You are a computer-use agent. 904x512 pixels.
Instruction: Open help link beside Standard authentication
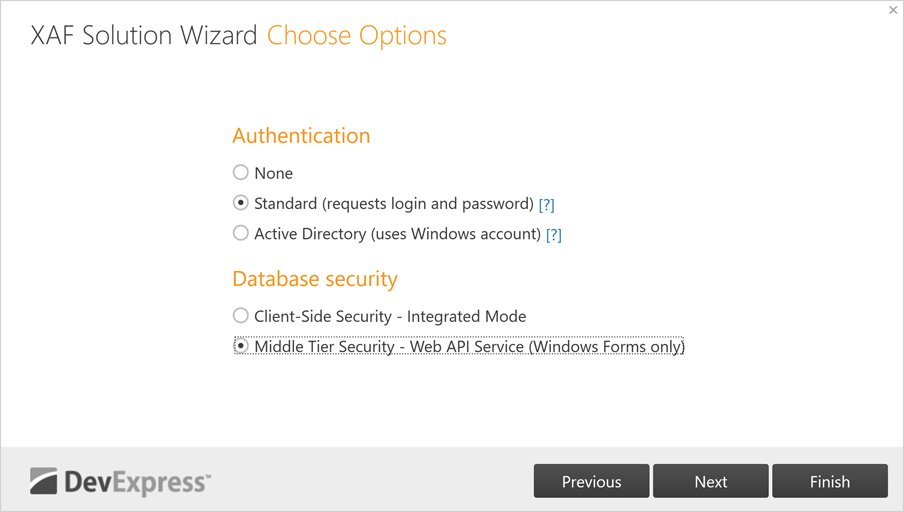pyautogui.click(x=546, y=204)
